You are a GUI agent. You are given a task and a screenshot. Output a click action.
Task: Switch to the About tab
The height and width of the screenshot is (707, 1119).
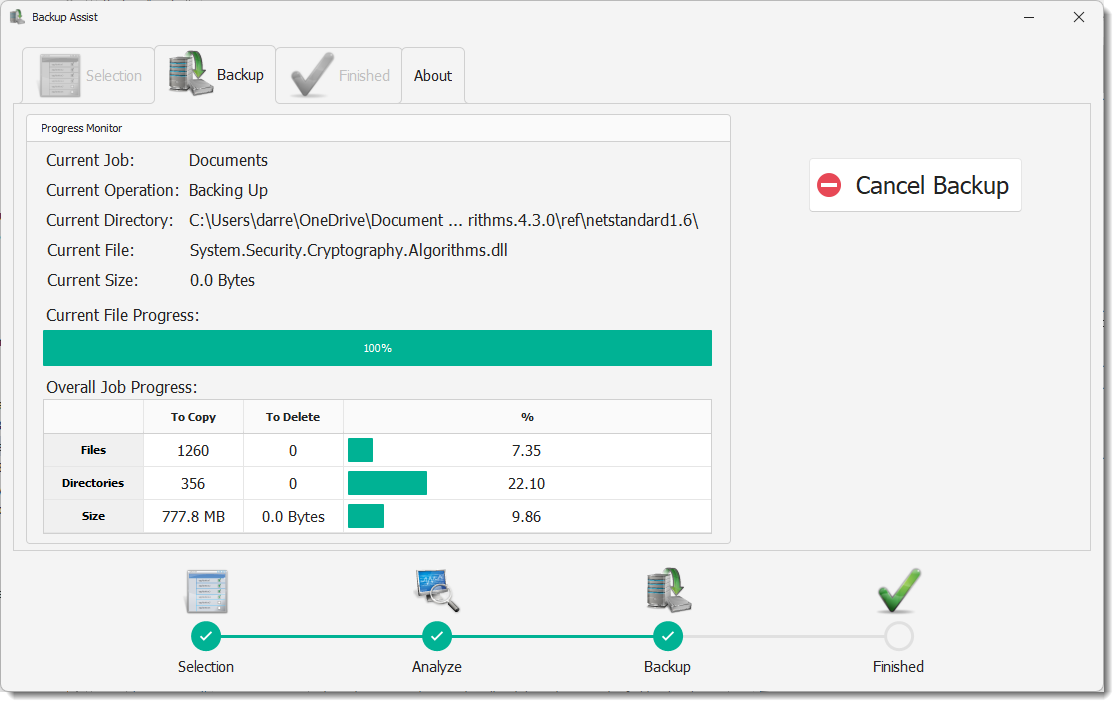click(433, 76)
